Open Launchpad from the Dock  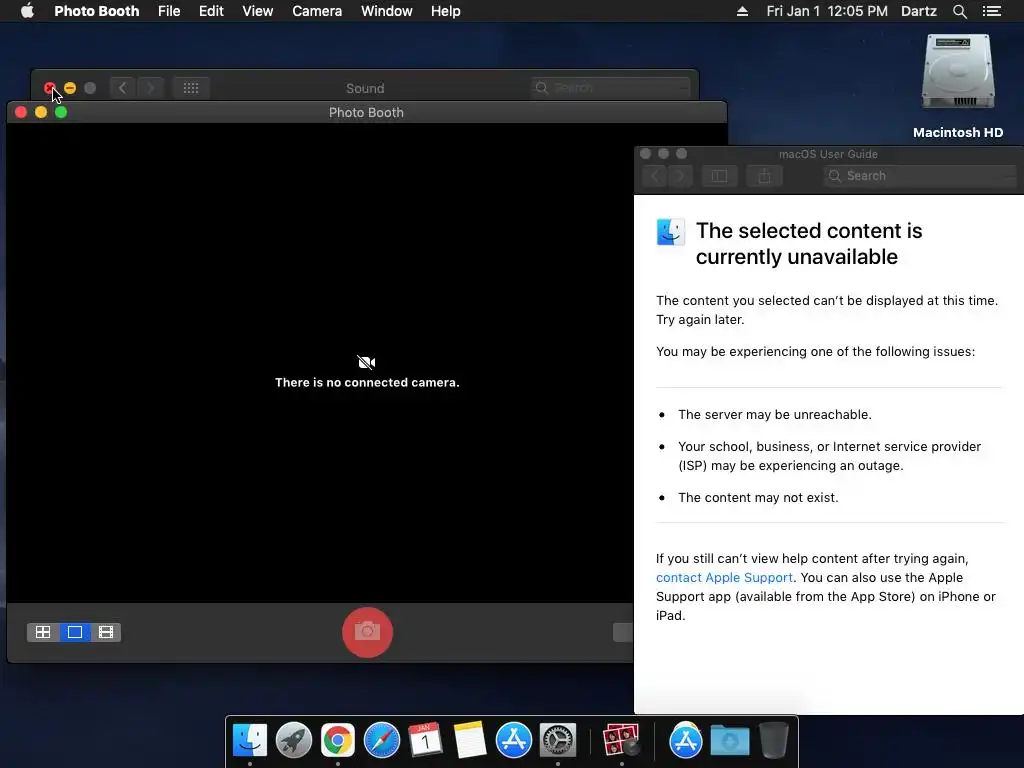pyautogui.click(x=294, y=741)
